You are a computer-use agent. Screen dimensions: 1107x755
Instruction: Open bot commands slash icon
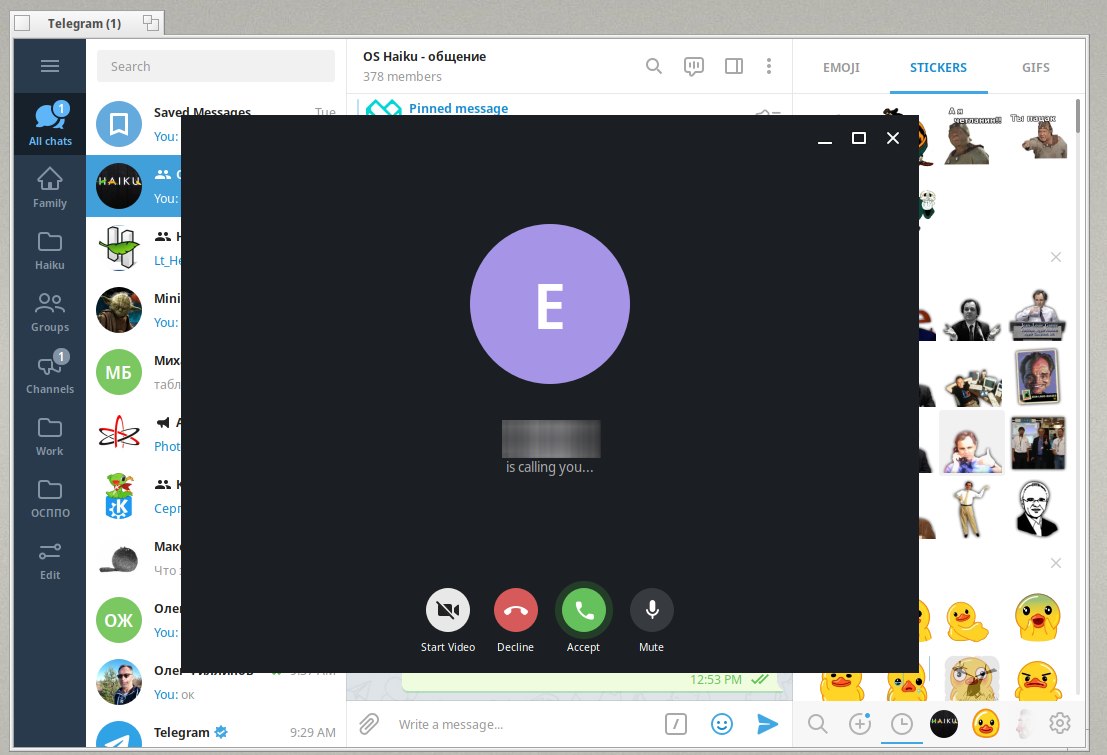click(x=676, y=724)
